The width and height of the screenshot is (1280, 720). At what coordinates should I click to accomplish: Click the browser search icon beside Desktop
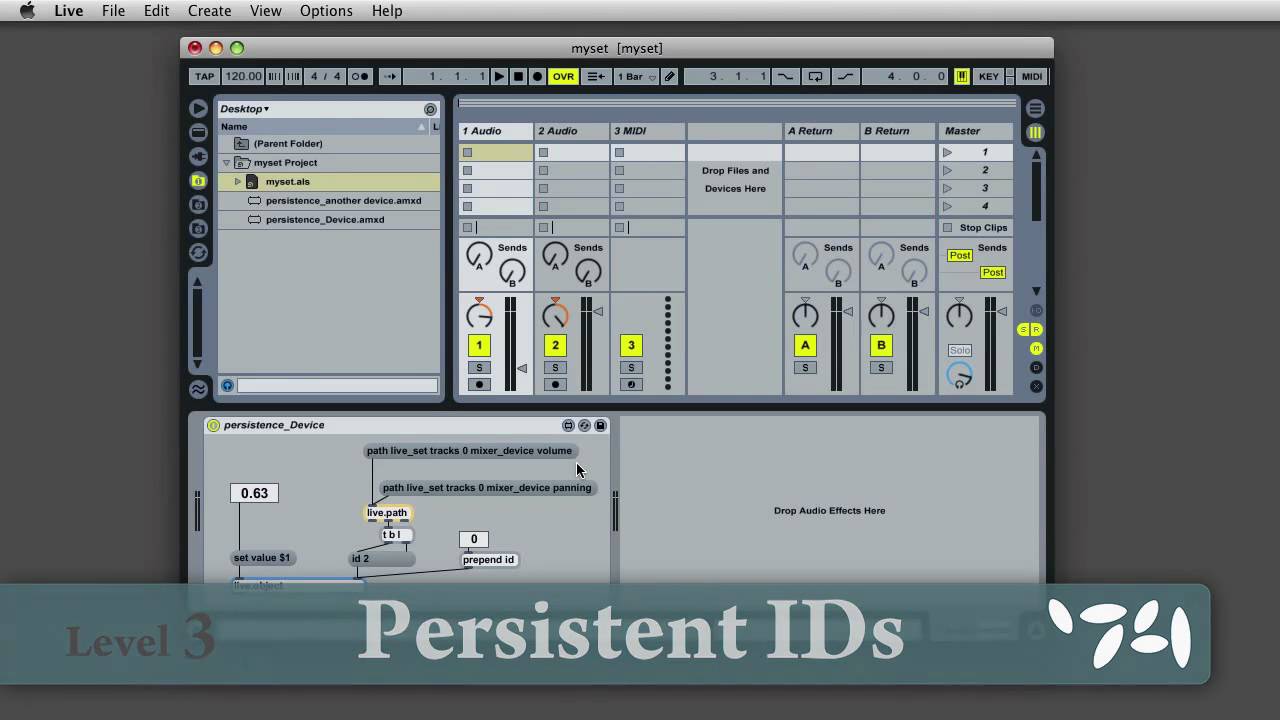(430, 109)
